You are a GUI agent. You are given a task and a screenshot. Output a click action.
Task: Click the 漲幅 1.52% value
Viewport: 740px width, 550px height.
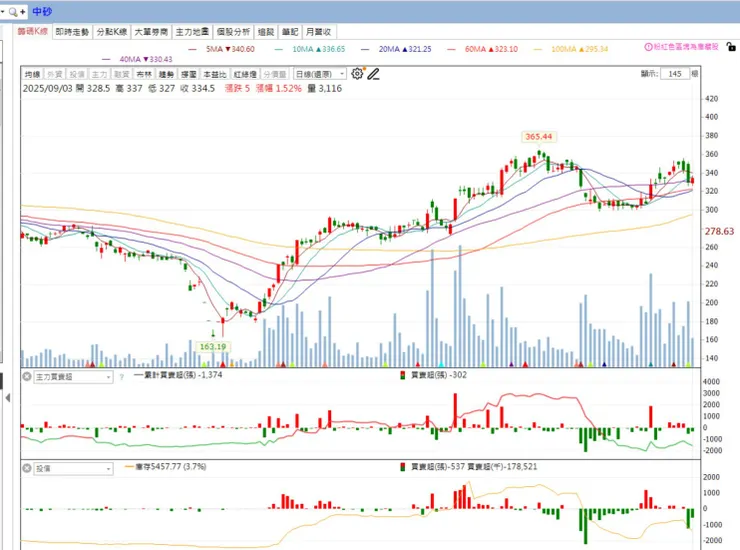point(278,88)
